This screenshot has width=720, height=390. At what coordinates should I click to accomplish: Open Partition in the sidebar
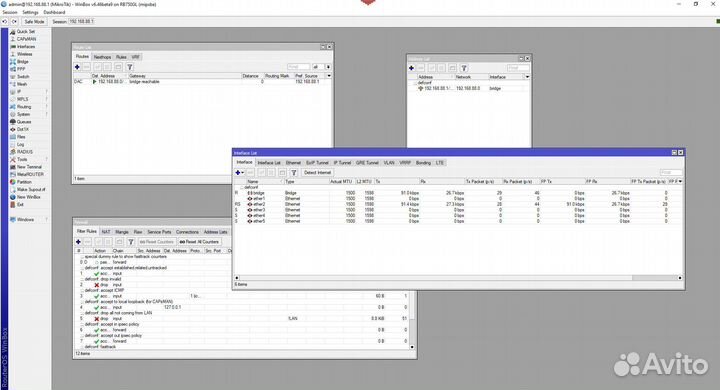24,182
